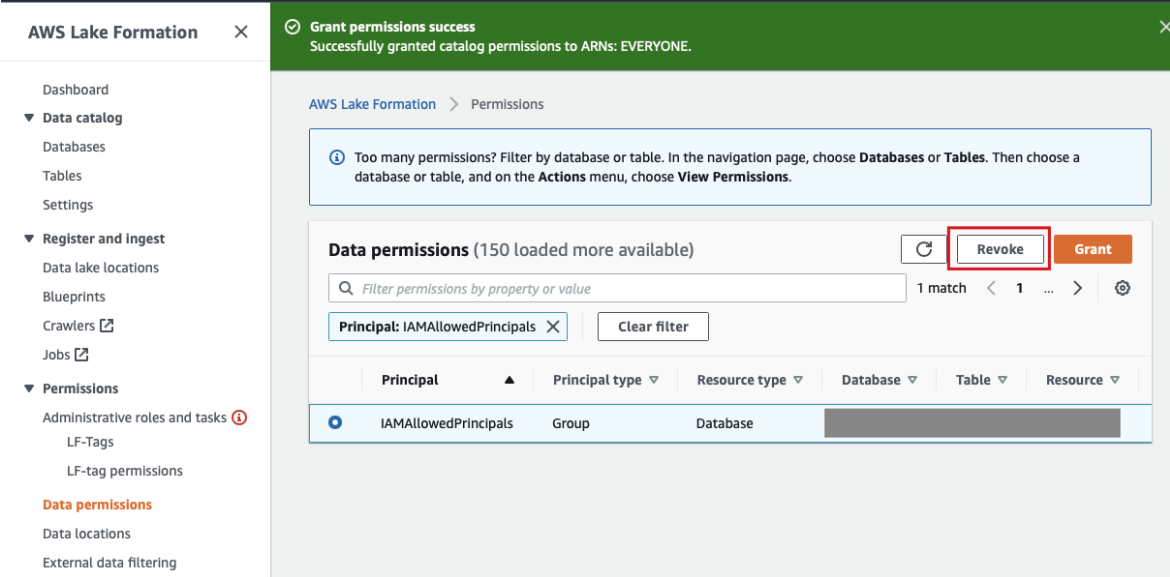Viewport: 1170px width, 577px height.
Task: Remove the IAMAllowedPrincipals filter chip
Action: (x=553, y=327)
